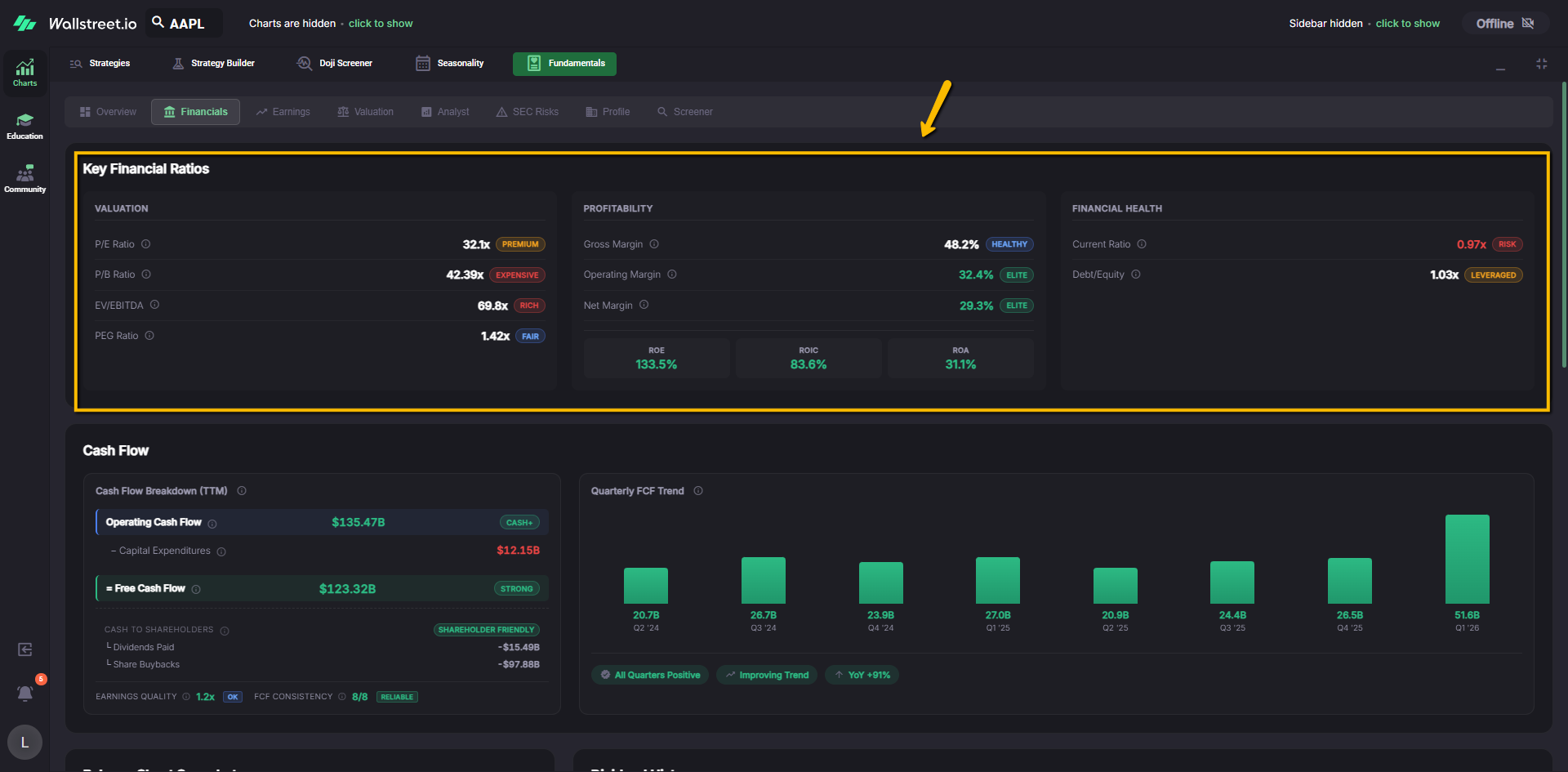Collapse panel with the shrink arrows icon
The height and width of the screenshot is (772, 1568).
(x=1541, y=64)
